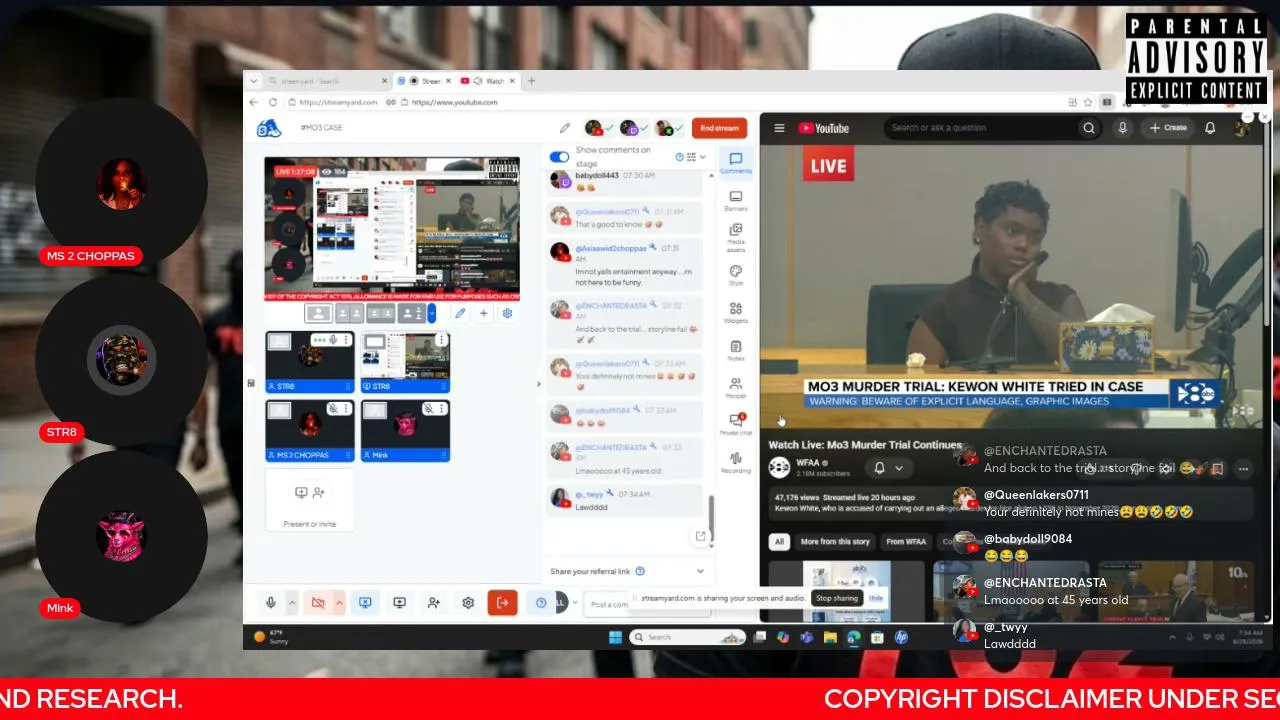Click the YouTube search field
The height and width of the screenshot is (720, 1280).
click(979, 128)
